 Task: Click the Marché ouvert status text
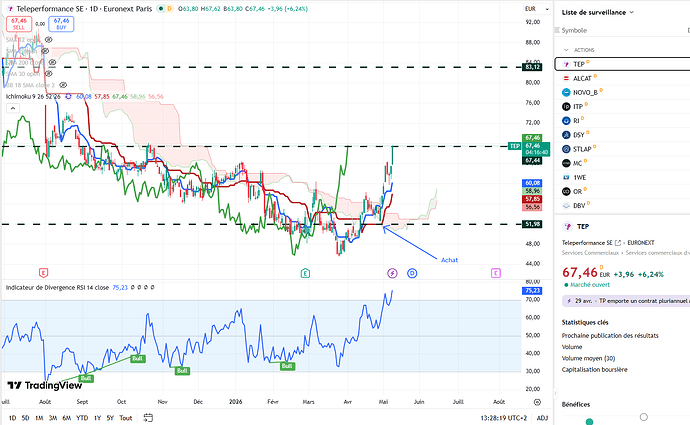click(590, 285)
